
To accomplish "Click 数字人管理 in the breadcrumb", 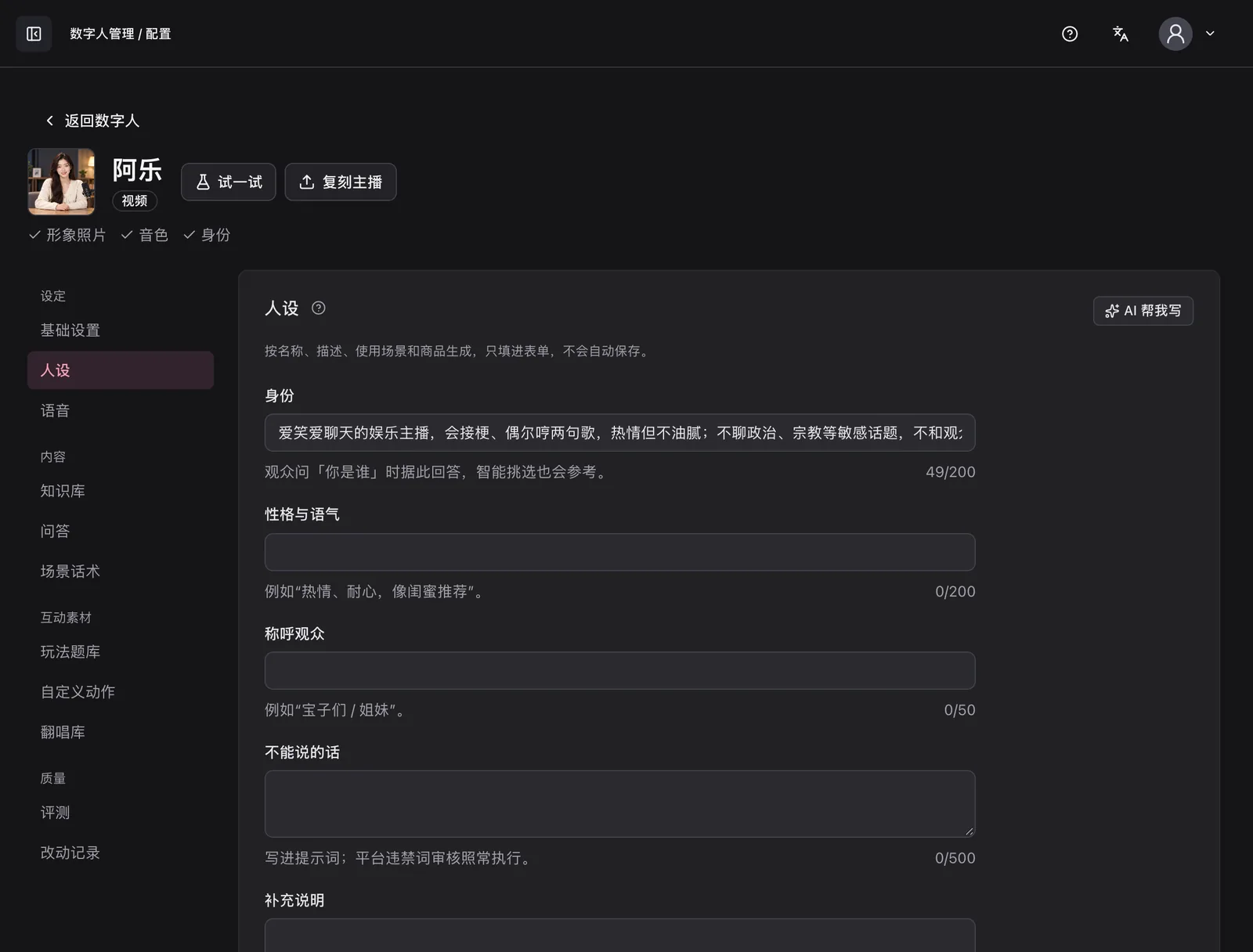I will [102, 34].
